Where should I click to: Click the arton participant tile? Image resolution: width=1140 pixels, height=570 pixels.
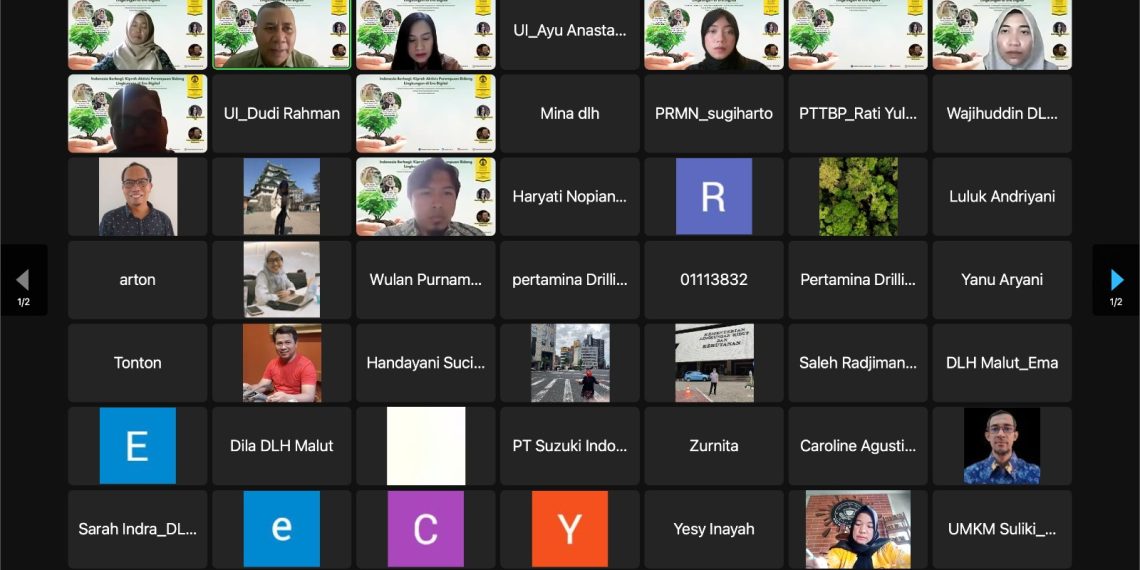[x=137, y=280]
